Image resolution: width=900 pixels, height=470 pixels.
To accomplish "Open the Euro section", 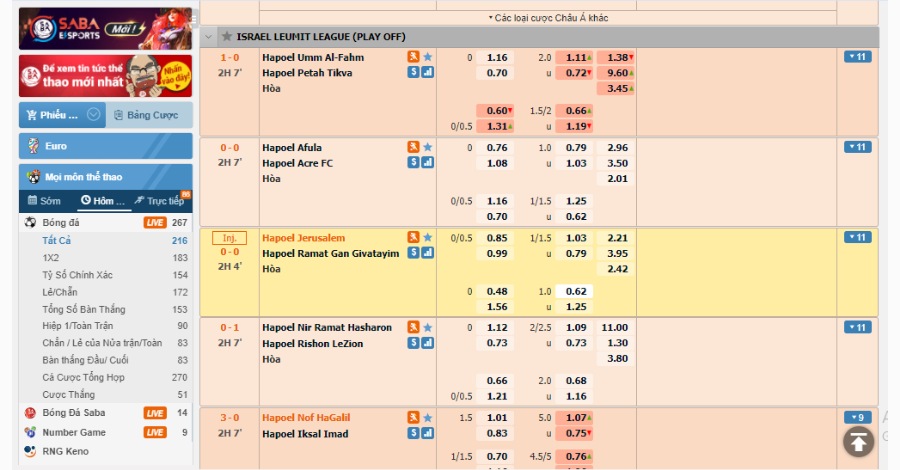I will pyautogui.click(x=106, y=146).
